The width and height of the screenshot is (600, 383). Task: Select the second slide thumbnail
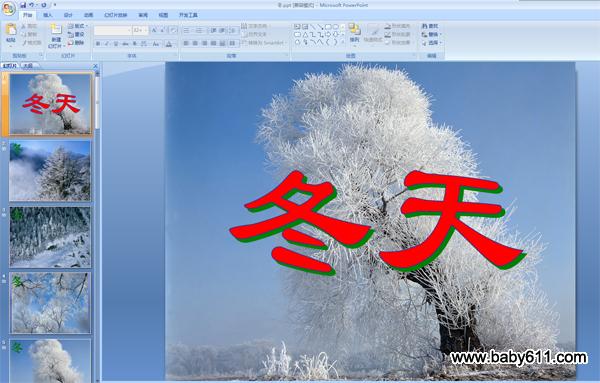click(50, 170)
